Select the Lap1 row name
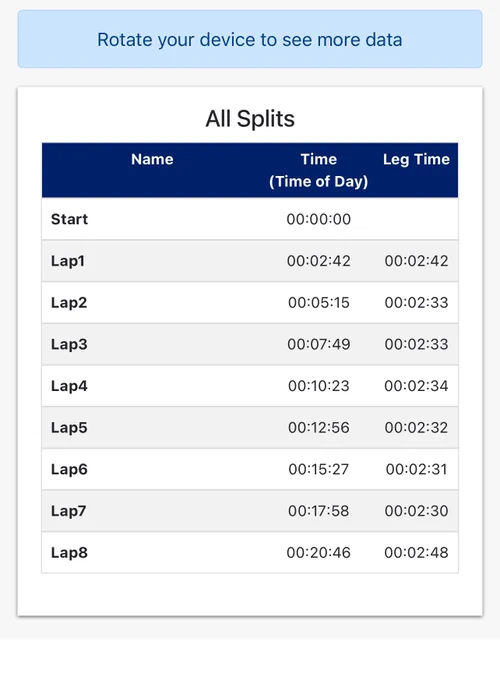 [x=67, y=261]
